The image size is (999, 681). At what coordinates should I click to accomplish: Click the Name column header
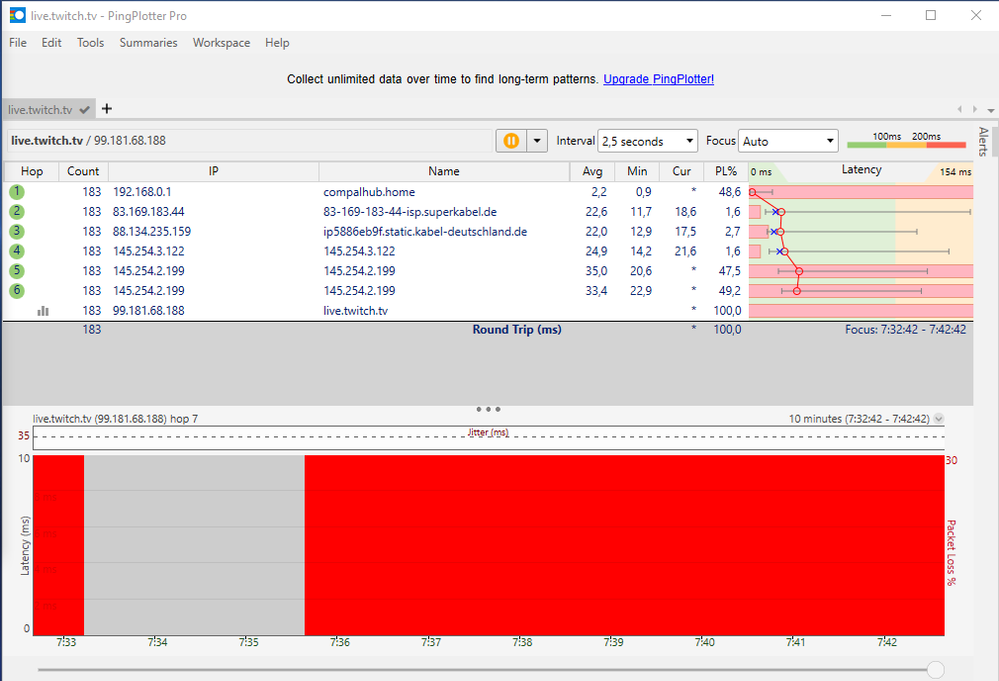[x=444, y=171]
